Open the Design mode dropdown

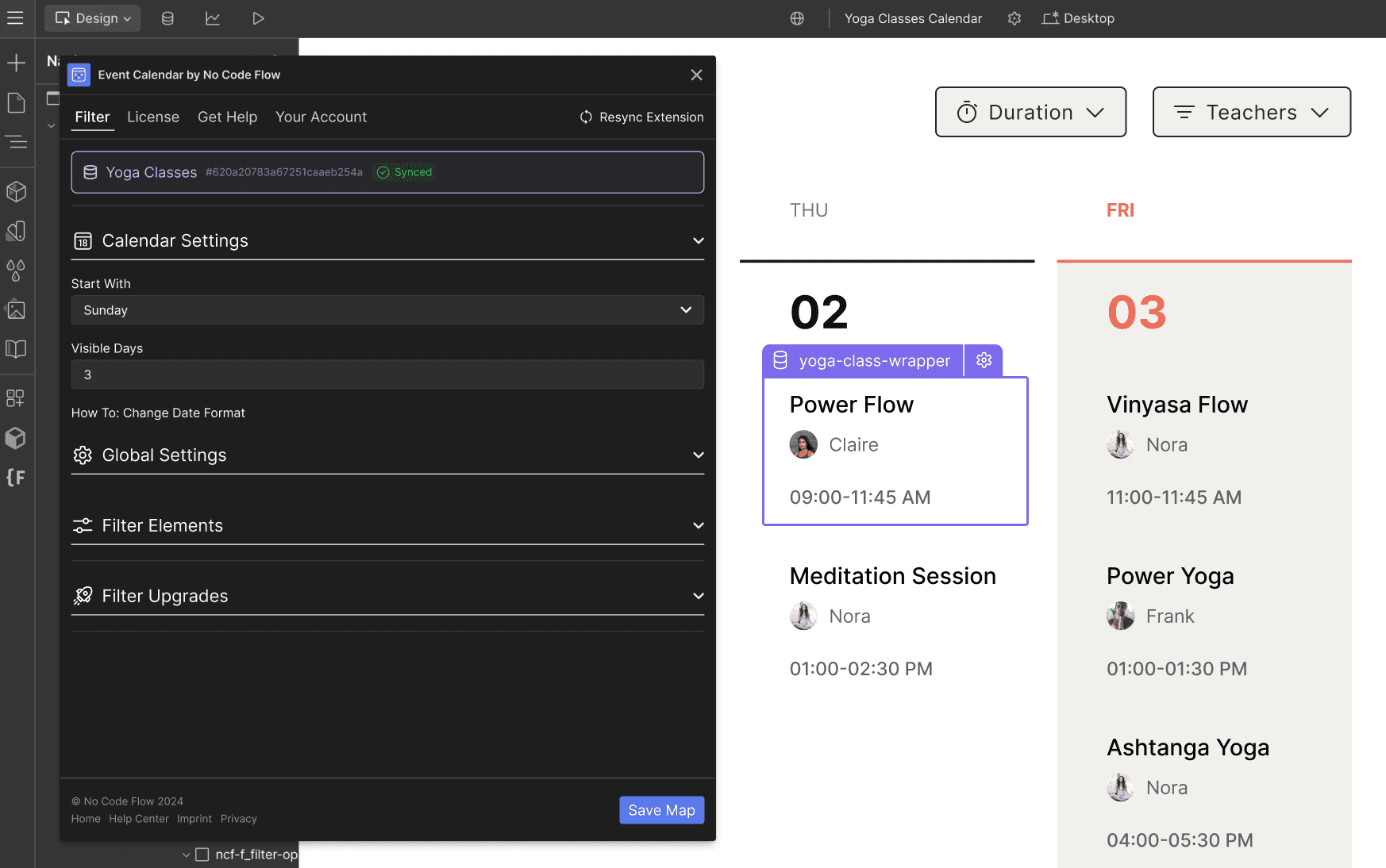coord(93,18)
